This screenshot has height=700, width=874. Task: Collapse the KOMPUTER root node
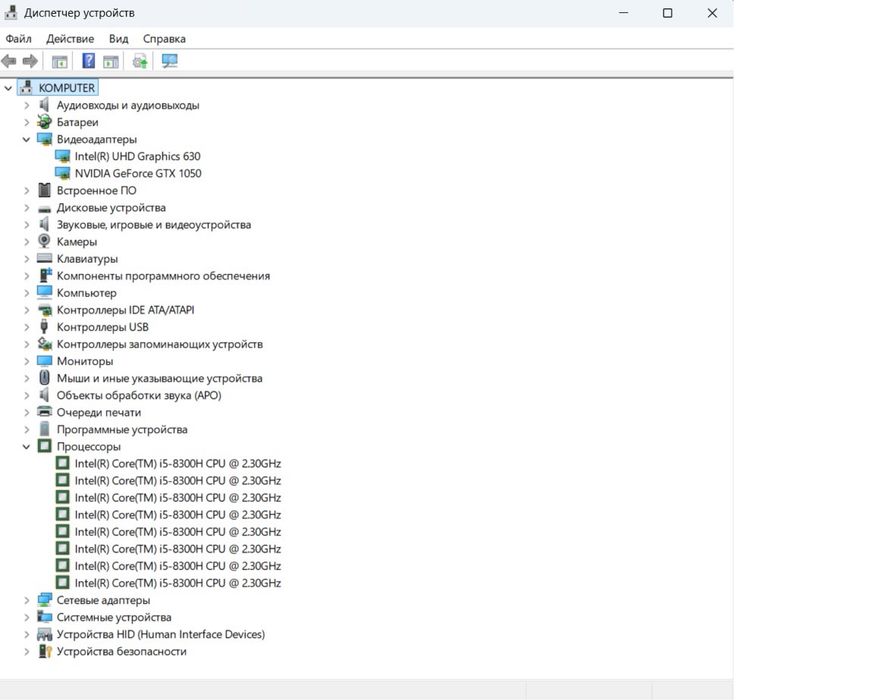pyautogui.click(x=8, y=88)
